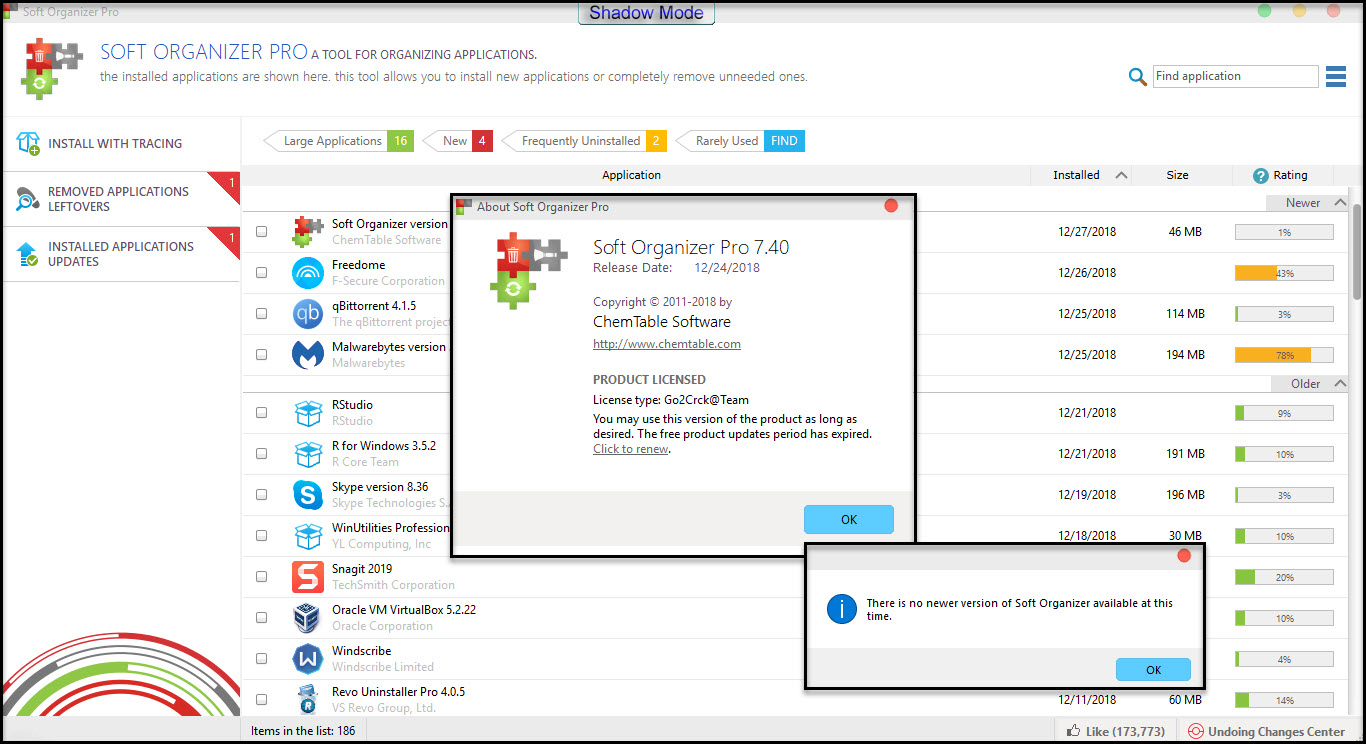1366x744 pixels.
Task: Select the Rarely Used FIND tag
Action: coord(741,141)
